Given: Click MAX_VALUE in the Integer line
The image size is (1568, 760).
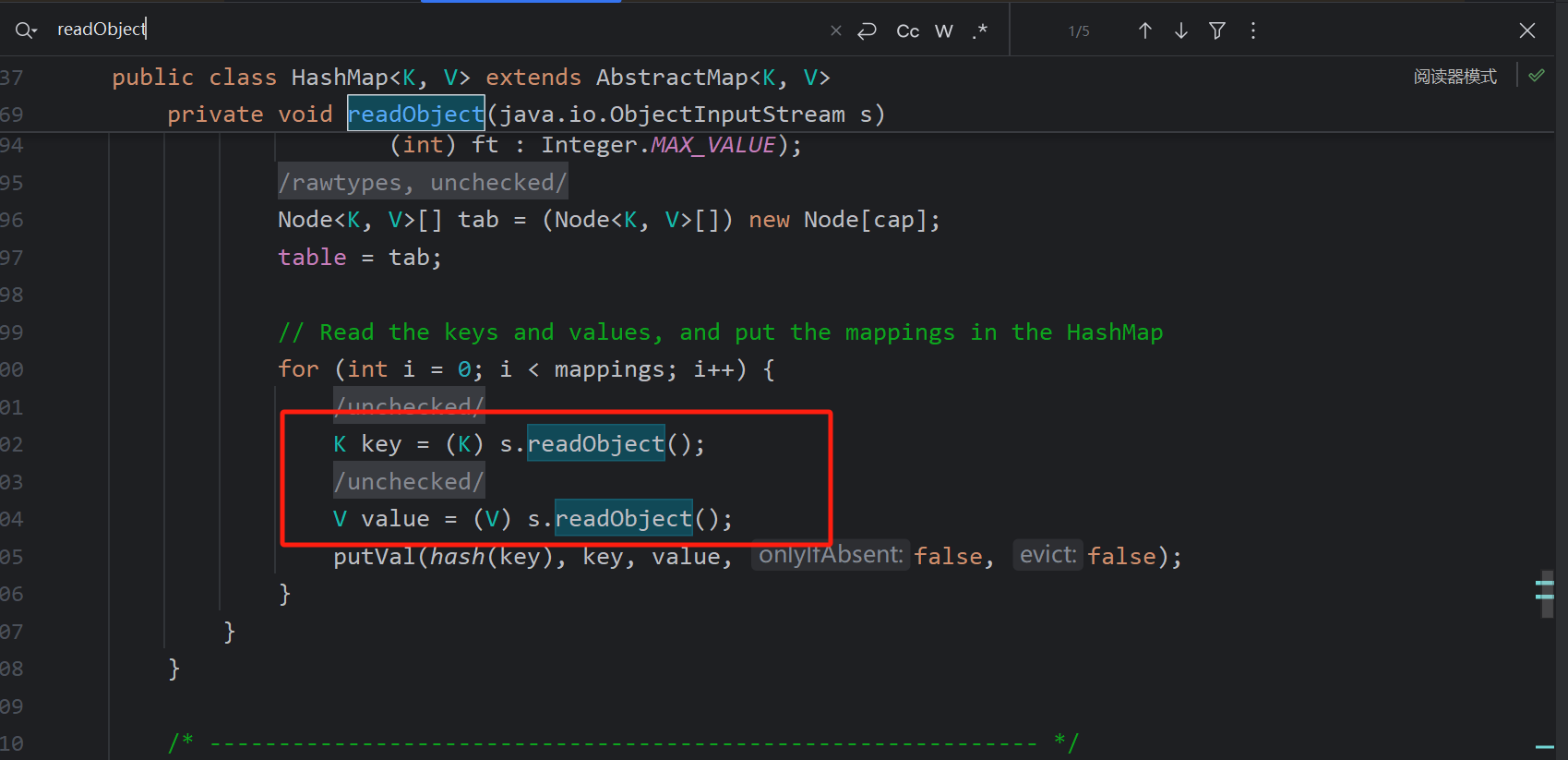Looking at the screenshot, I should 713,145.
